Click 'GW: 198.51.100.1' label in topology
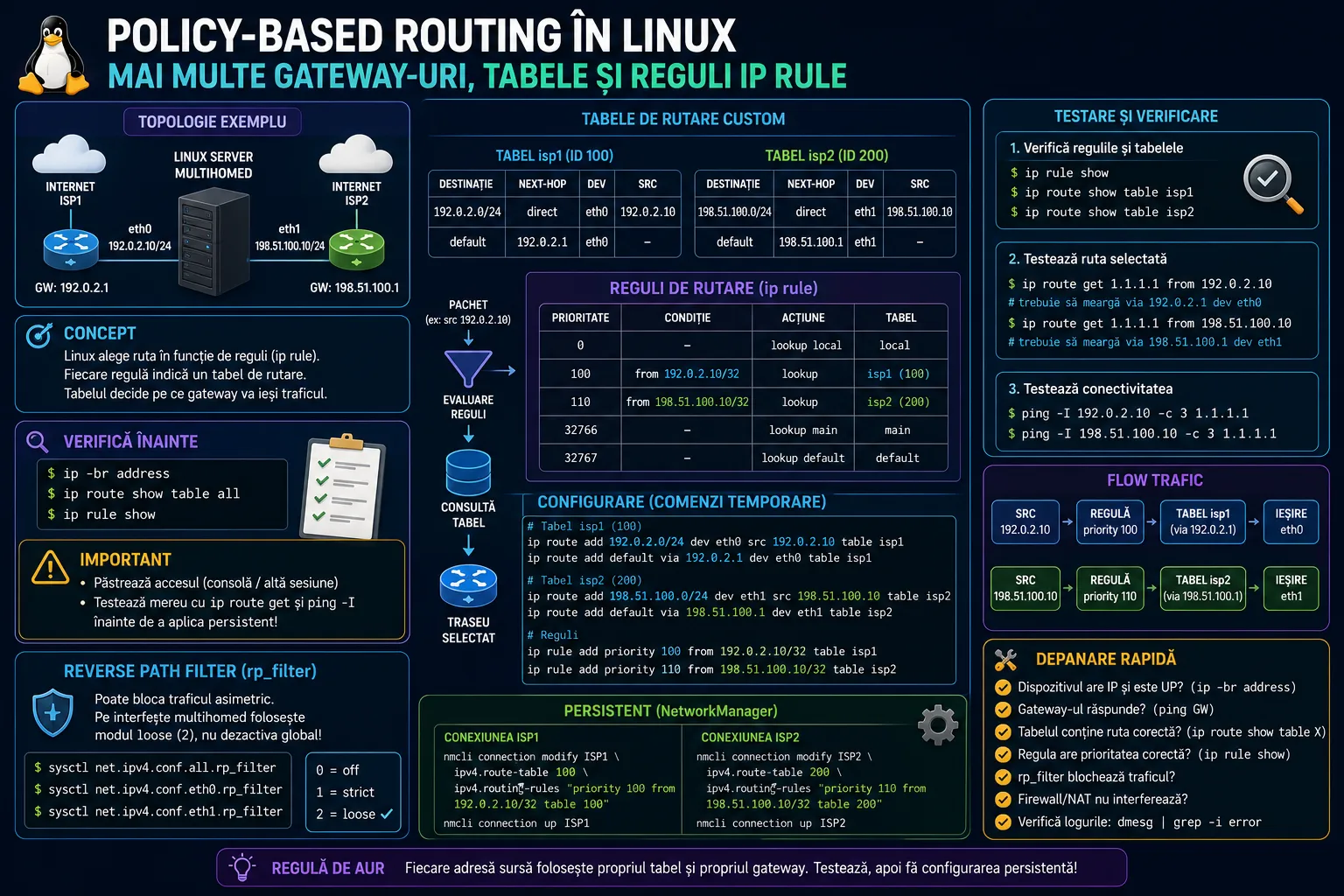This screenshot has height=896, width=1344. pos(354,287)
